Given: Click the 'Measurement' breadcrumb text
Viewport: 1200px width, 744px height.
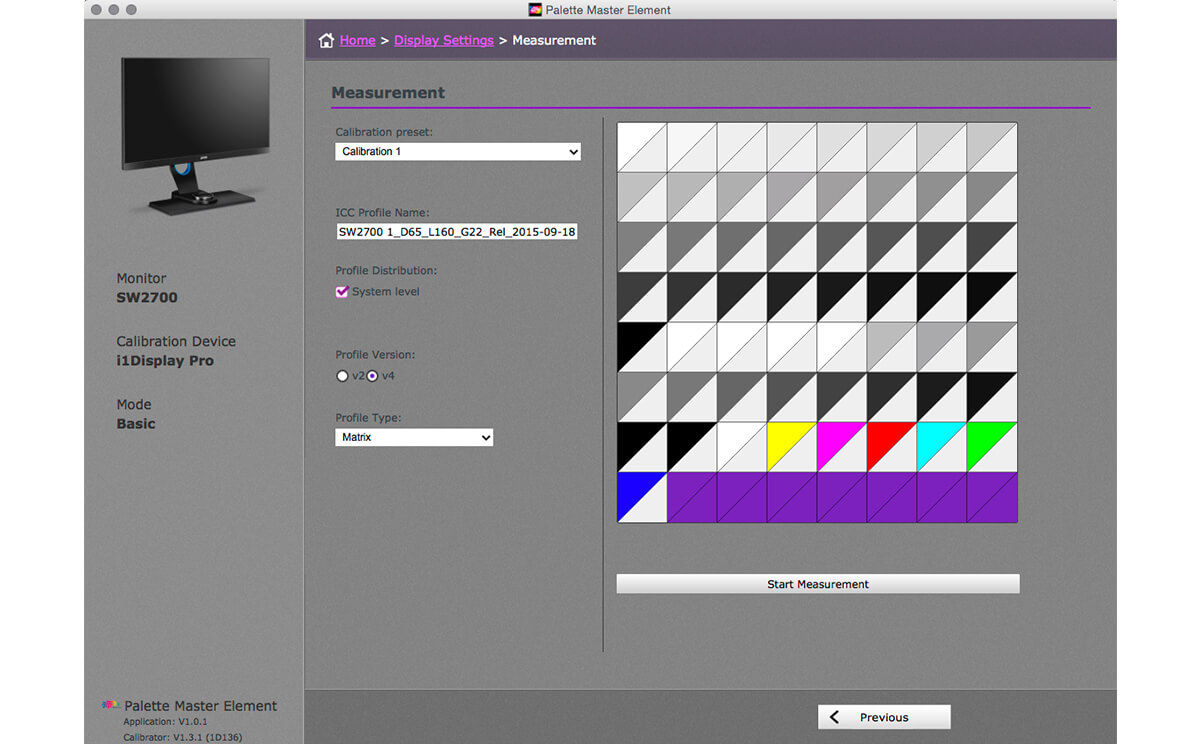Looking at the screenshot, I should pyautogui.click(x=554, y=40).
